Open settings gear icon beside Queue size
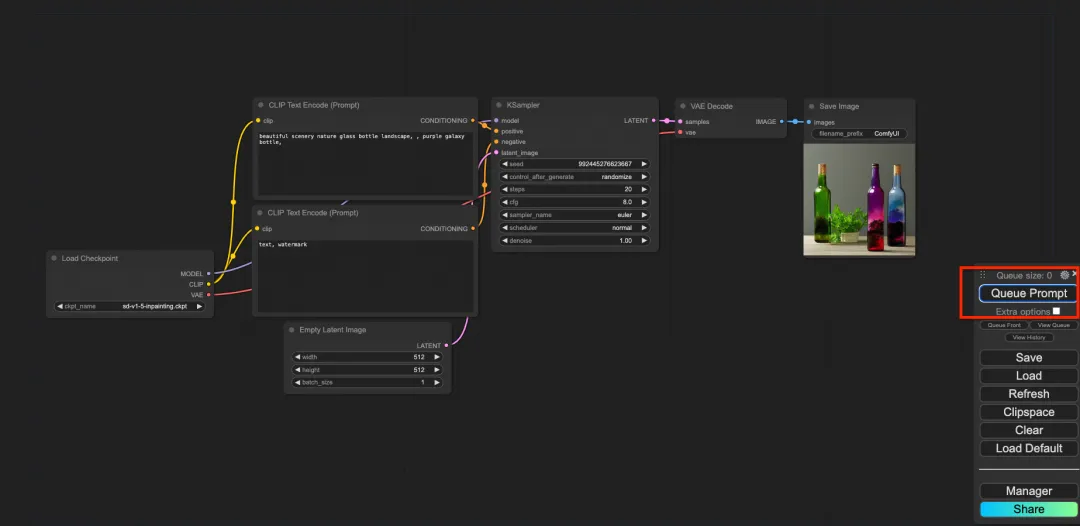Viewport: 1080px width, 526px height. point(1064,275)
